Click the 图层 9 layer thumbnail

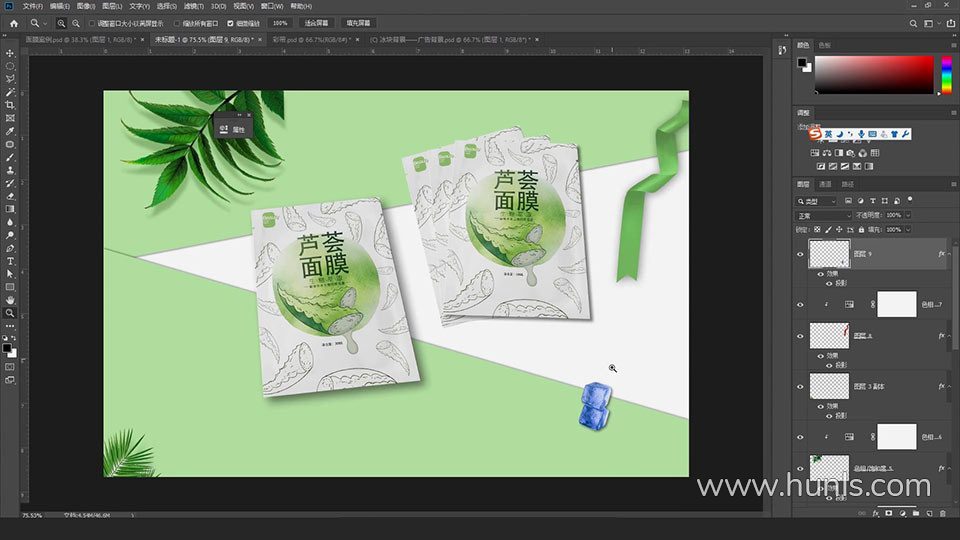[x=828, y=254]
